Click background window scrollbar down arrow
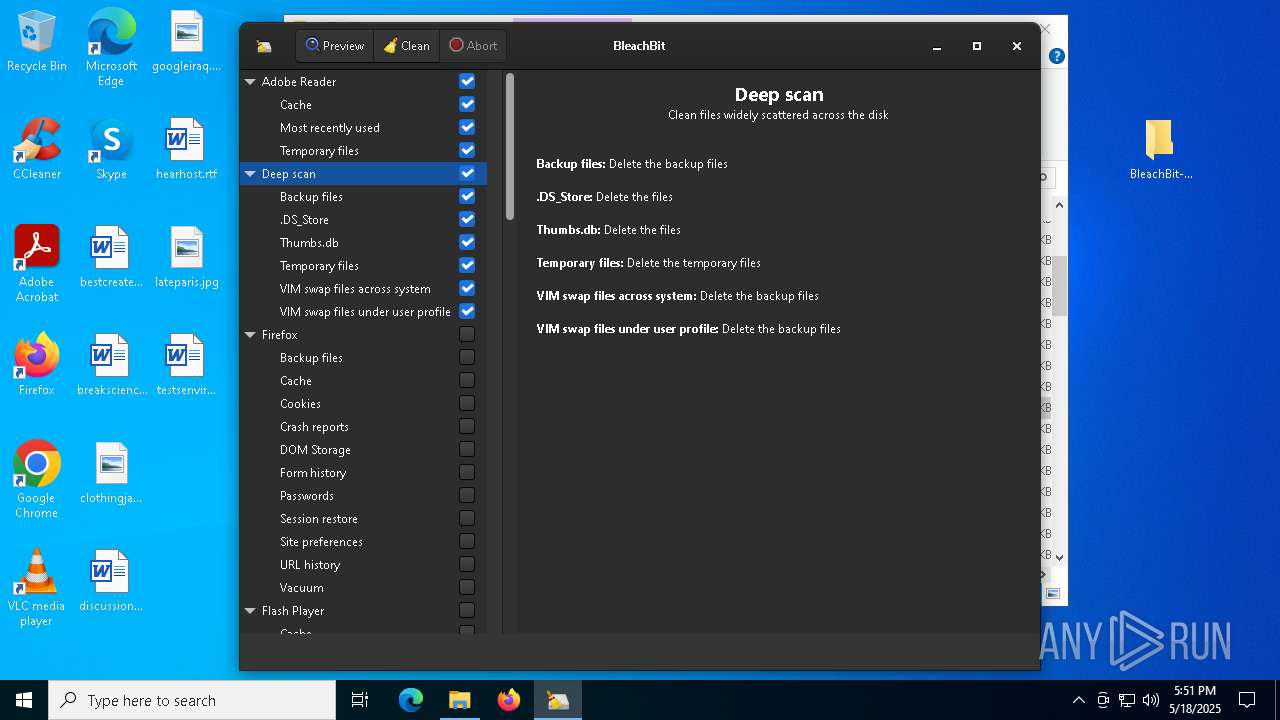The height and width of the screenshot is (720, 1280). [x=1060, y=557]
